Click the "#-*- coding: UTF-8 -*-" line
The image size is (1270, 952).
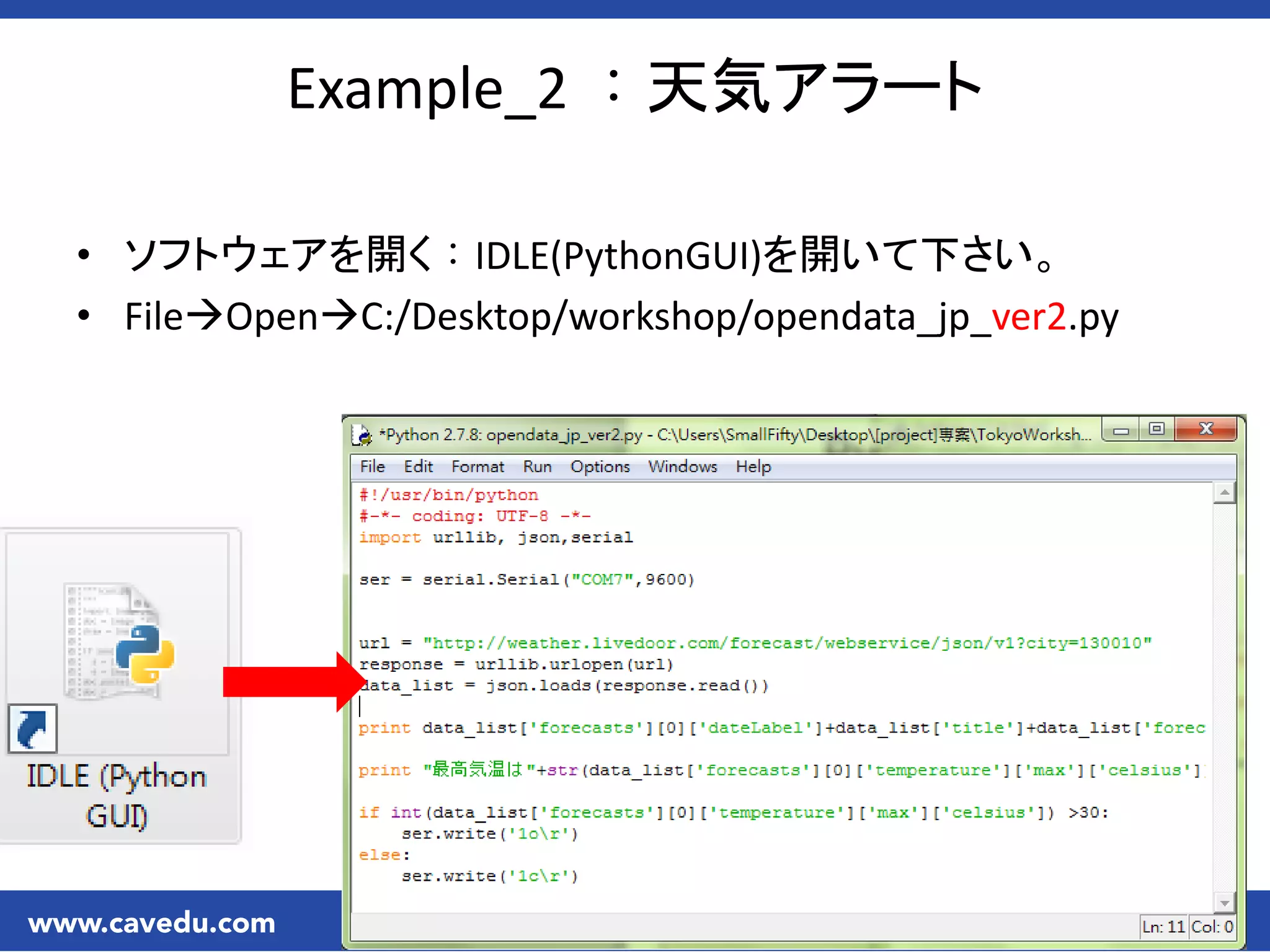coord(475,516)
